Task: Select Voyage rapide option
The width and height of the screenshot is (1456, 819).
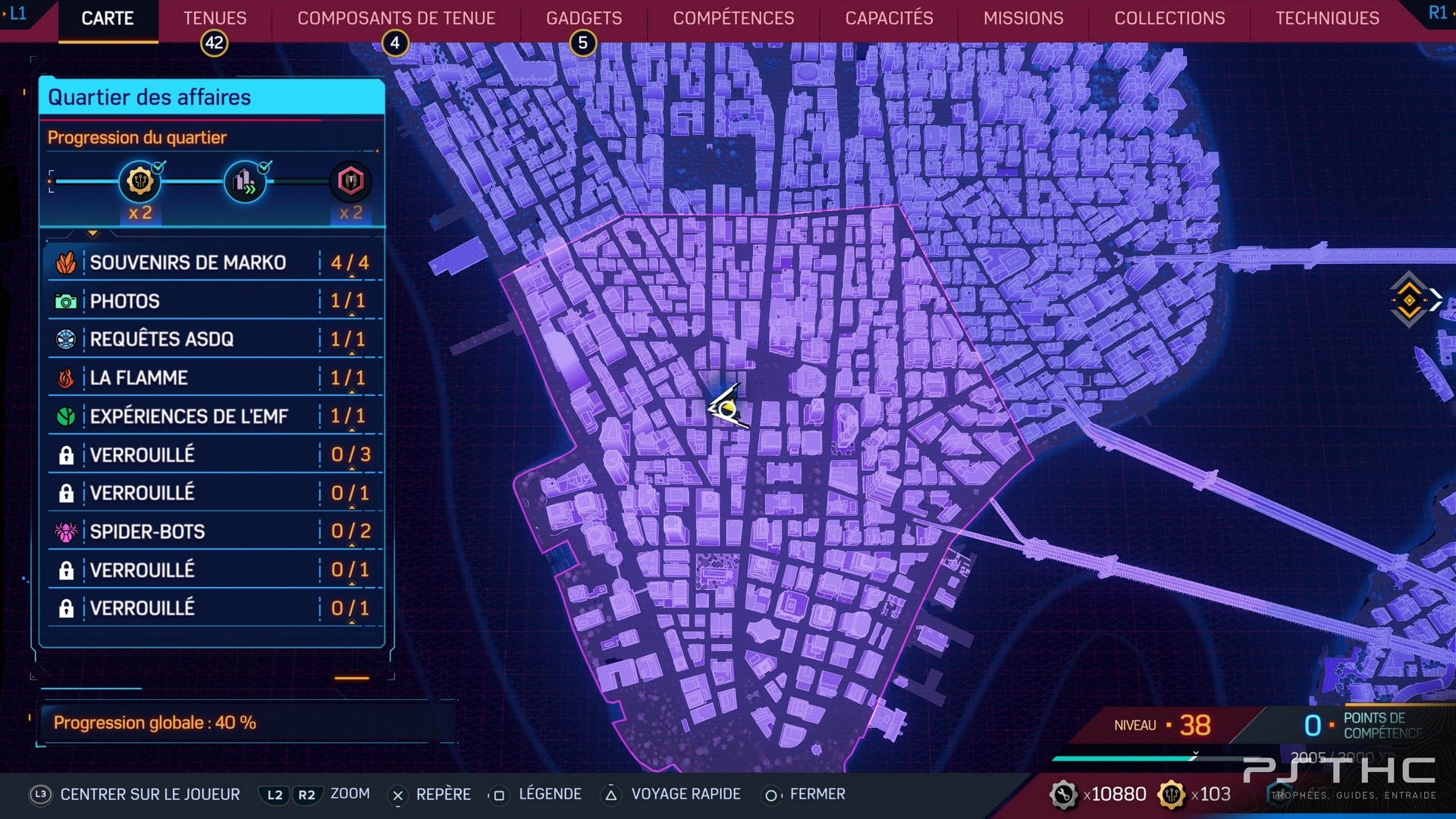Action: 686,794
